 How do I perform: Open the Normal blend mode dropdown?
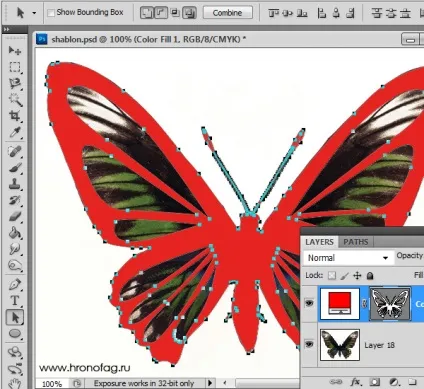(x=348, y=258)
